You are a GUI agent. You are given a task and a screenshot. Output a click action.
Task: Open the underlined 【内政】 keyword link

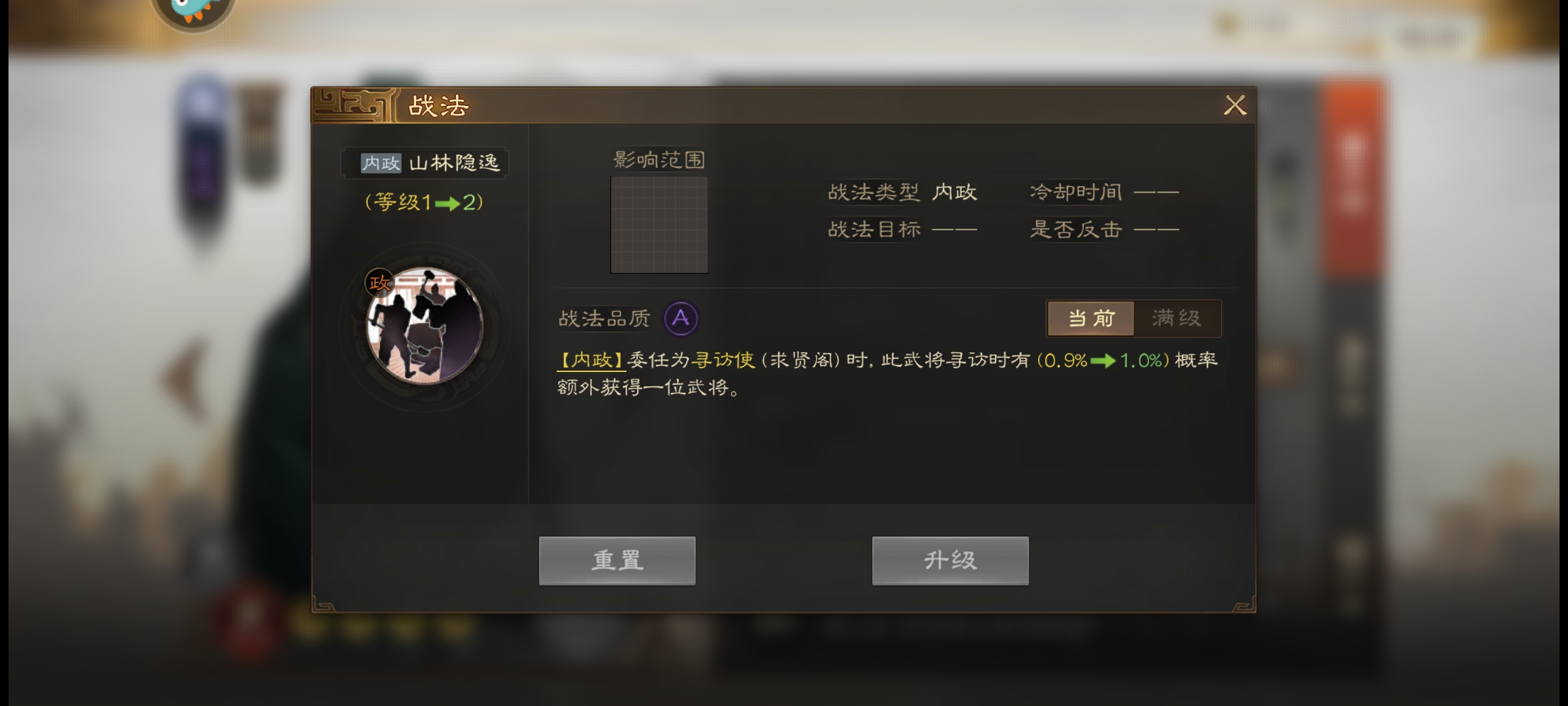click(x=591, y=360)
